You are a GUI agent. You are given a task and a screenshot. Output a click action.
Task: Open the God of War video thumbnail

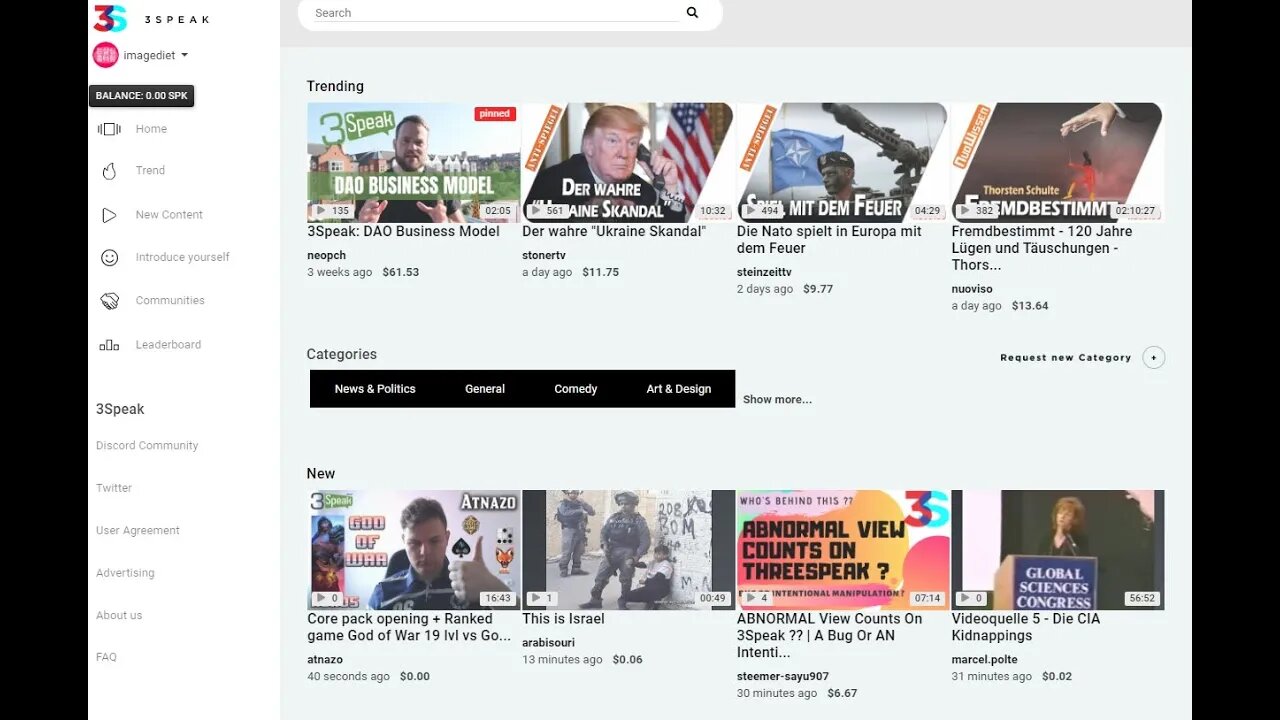point(414,550)
